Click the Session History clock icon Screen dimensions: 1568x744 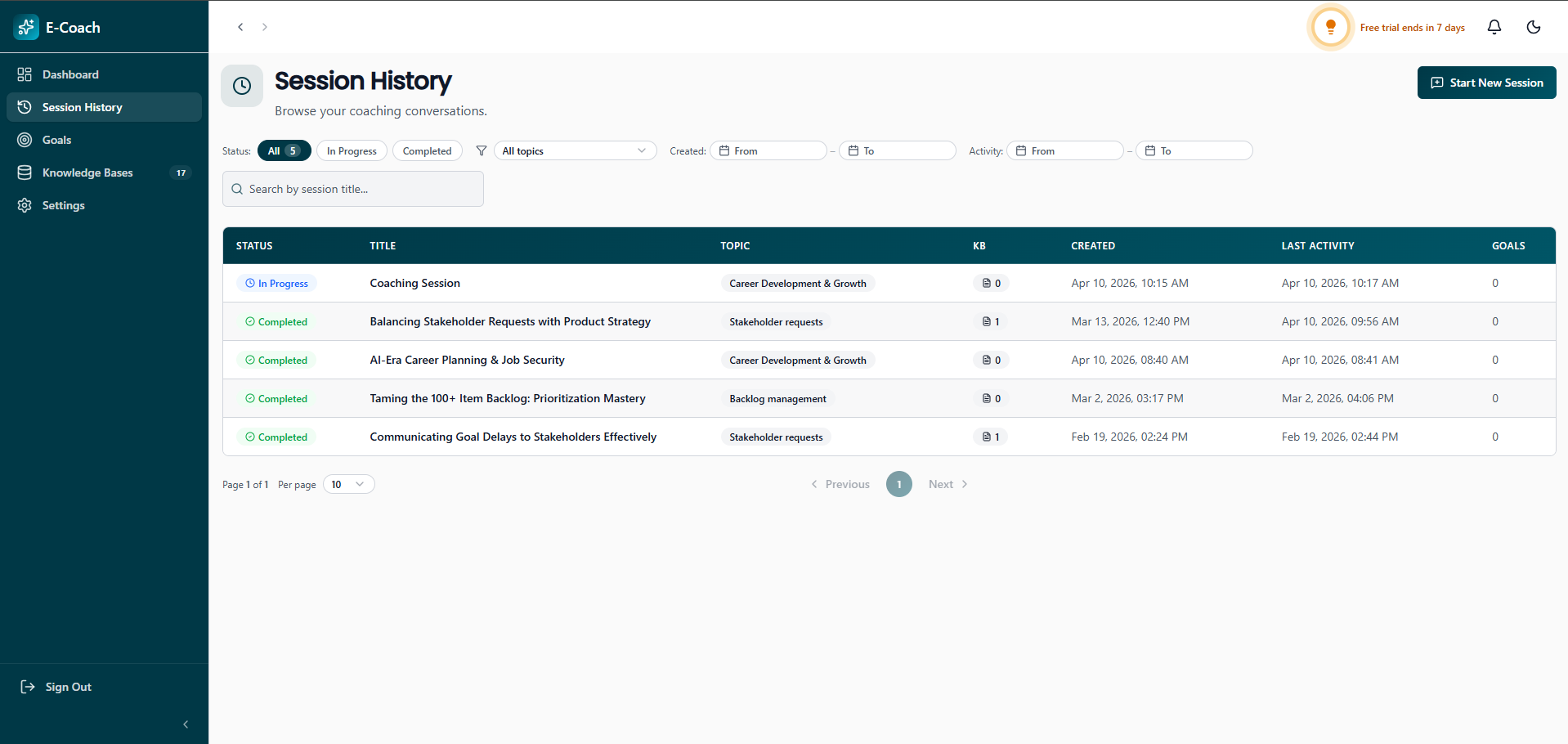[x=242, y=86]
